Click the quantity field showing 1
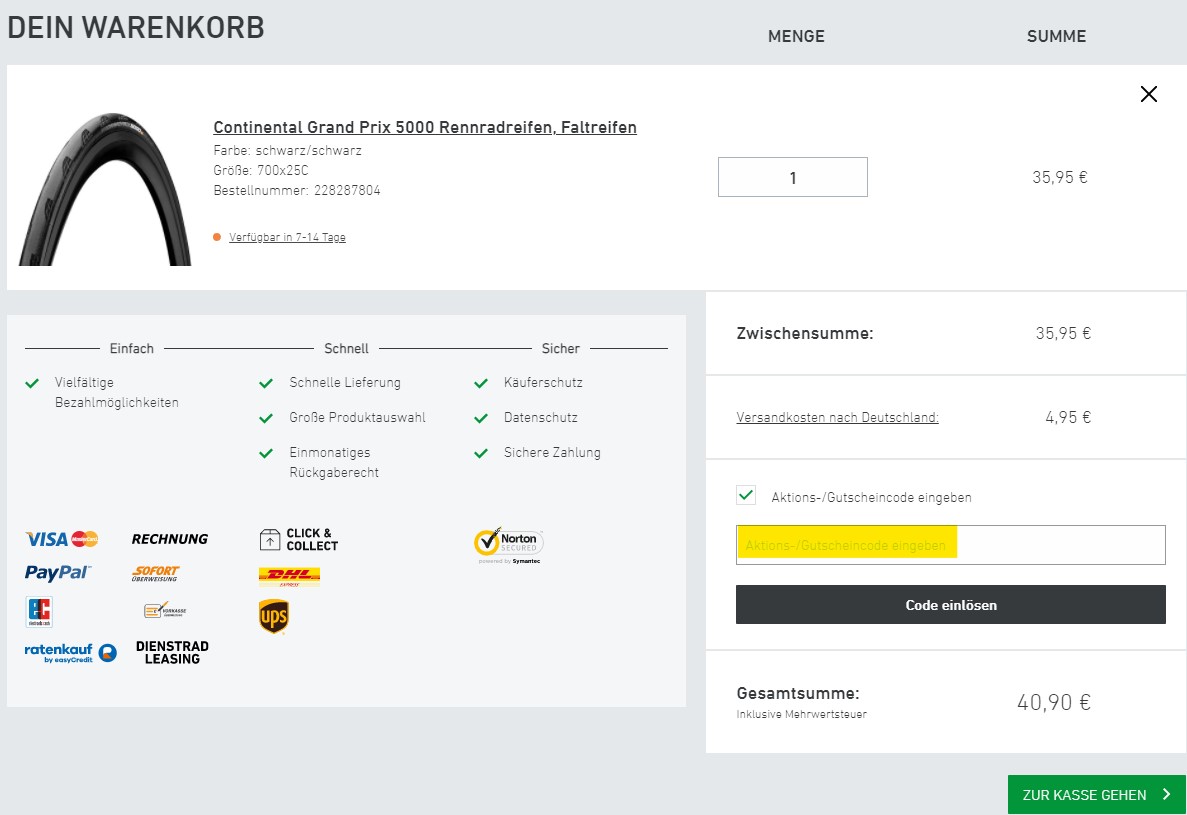The image size is (1187, 815). point(793,177)
